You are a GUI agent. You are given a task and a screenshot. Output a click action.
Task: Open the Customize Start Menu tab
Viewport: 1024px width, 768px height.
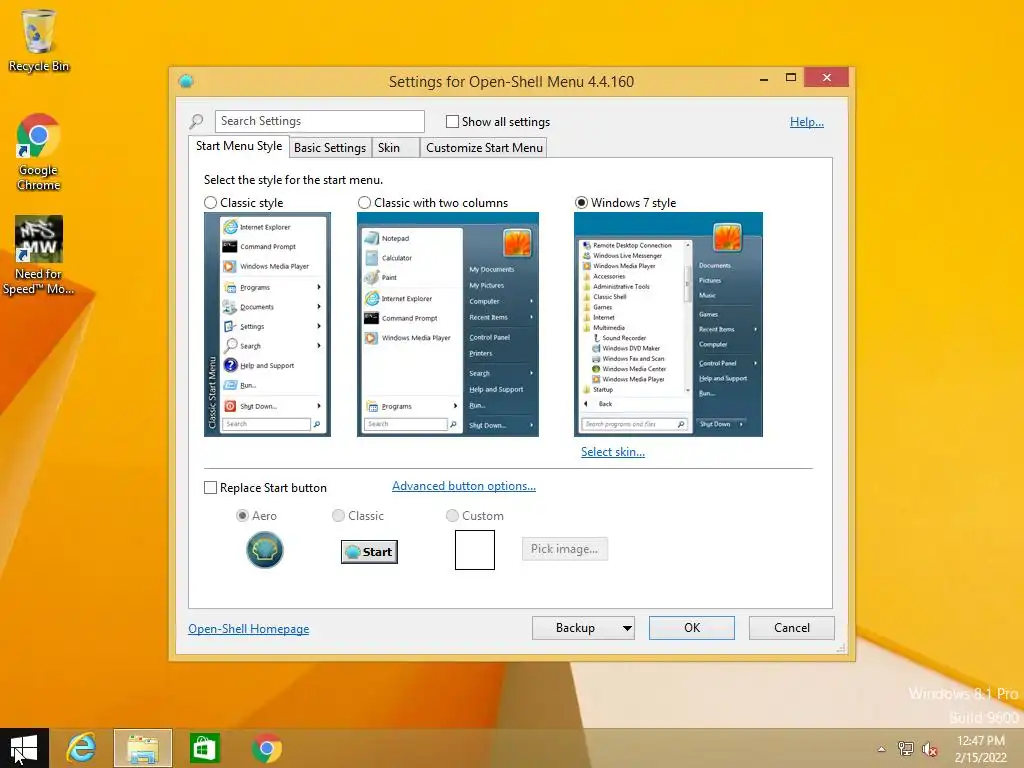click(x=484, y=148)
